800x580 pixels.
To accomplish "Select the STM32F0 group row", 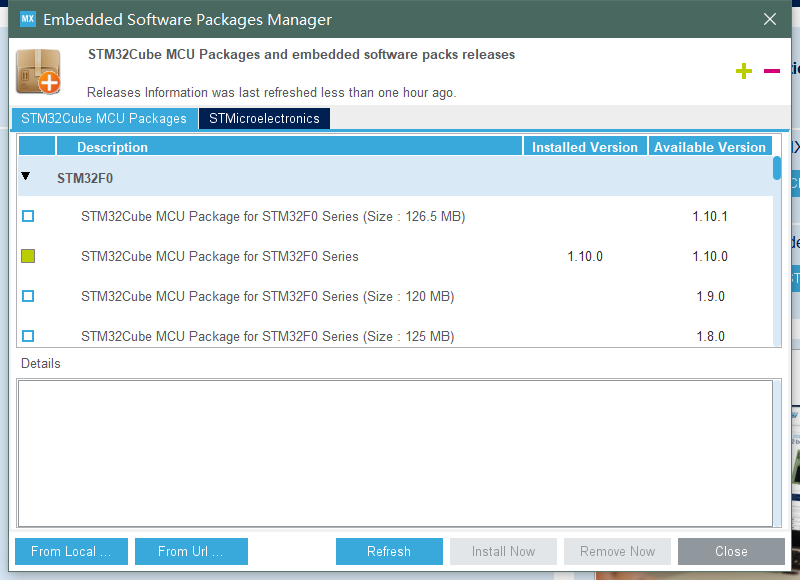I will pos(395,176).
